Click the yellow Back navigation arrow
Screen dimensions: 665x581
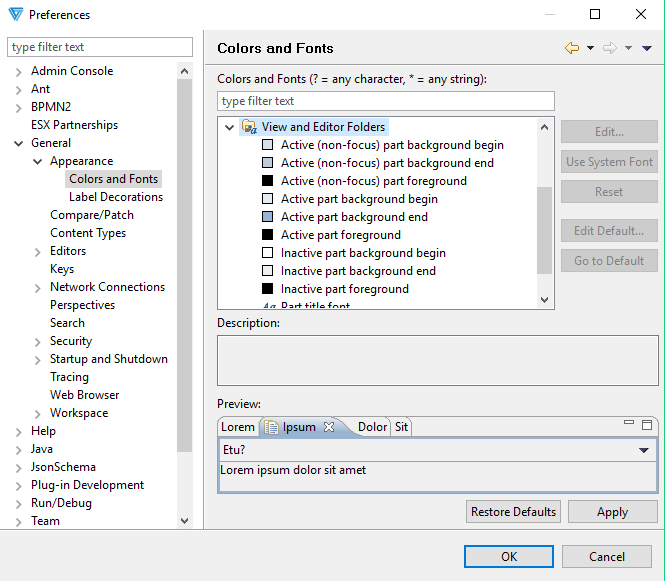571,48
